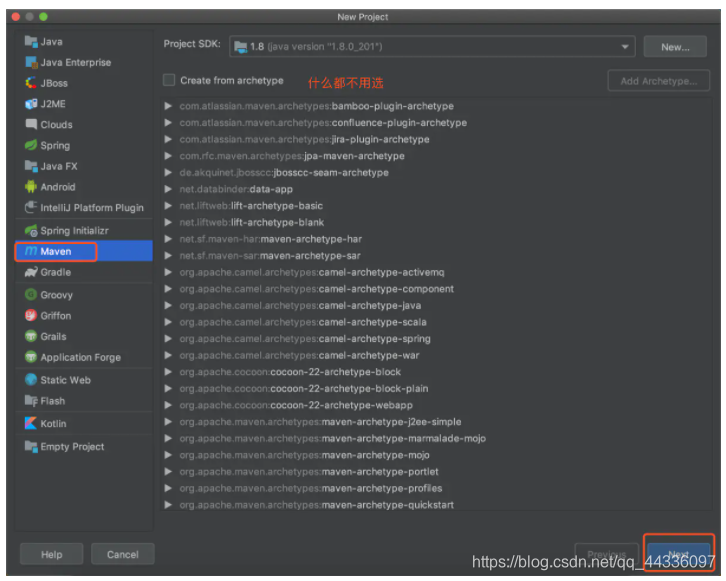Viewport: 726px width, 581px height.
Task: Select the Empty Project icon
Action: point(31,446)
